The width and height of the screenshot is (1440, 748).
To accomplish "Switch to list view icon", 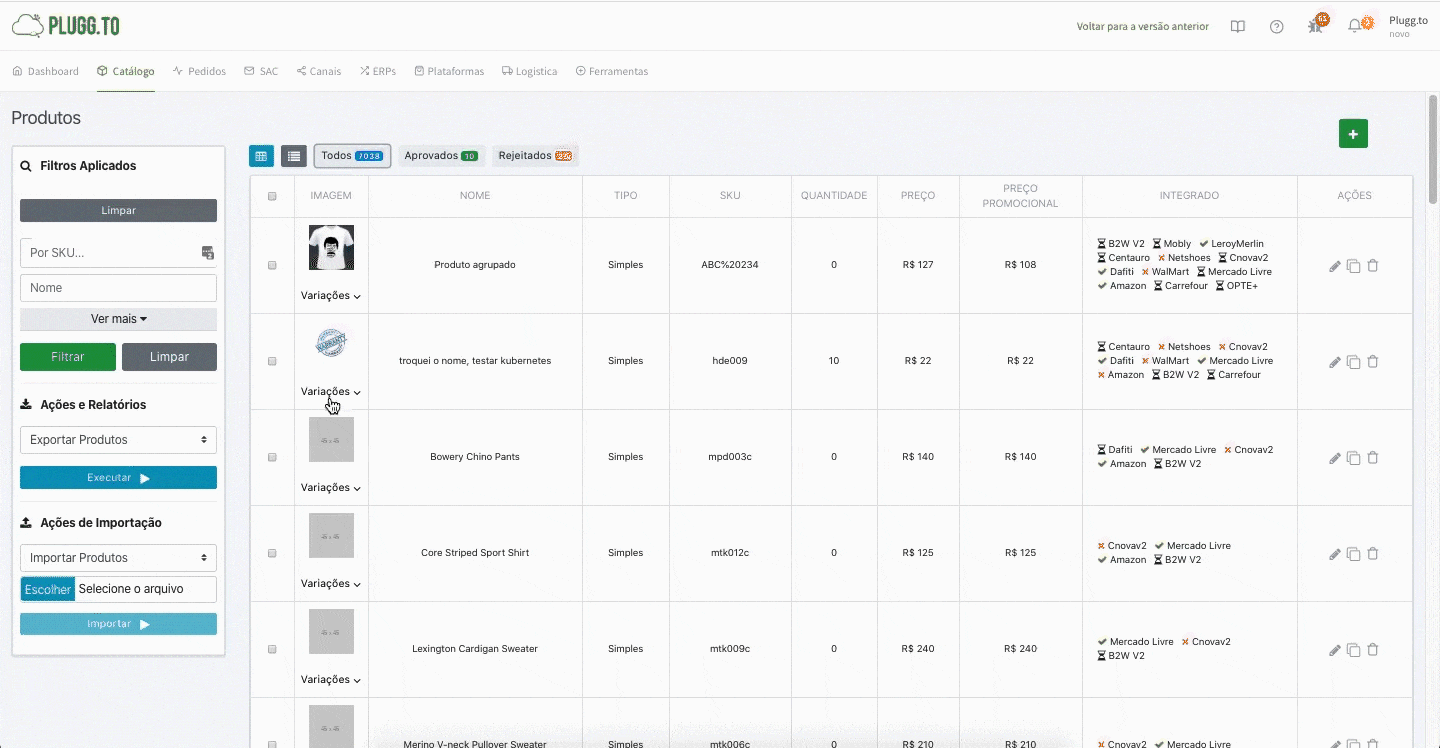I will point(293,156).
